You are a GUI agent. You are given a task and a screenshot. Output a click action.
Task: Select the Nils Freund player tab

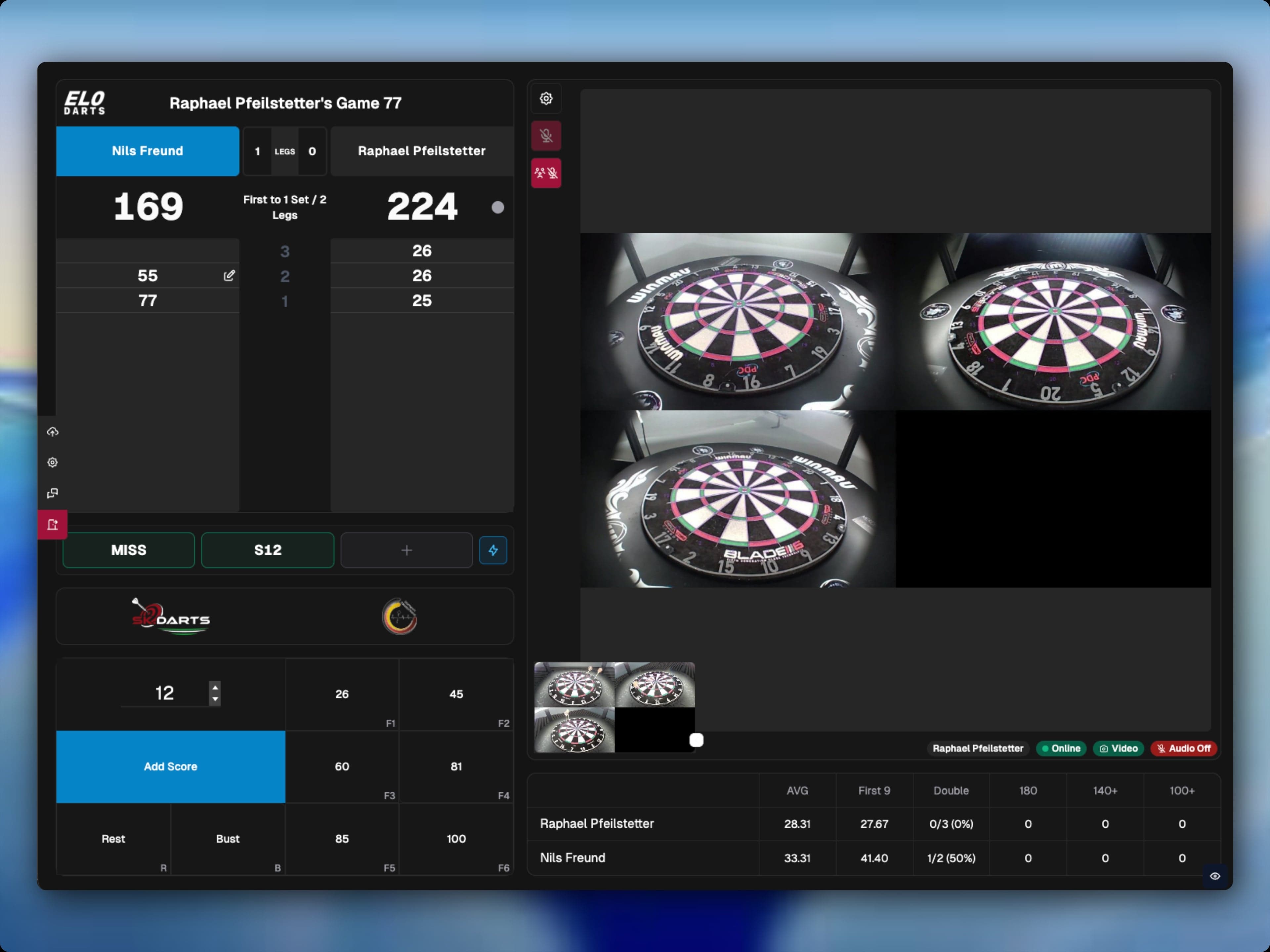click(x=148, y=151)
